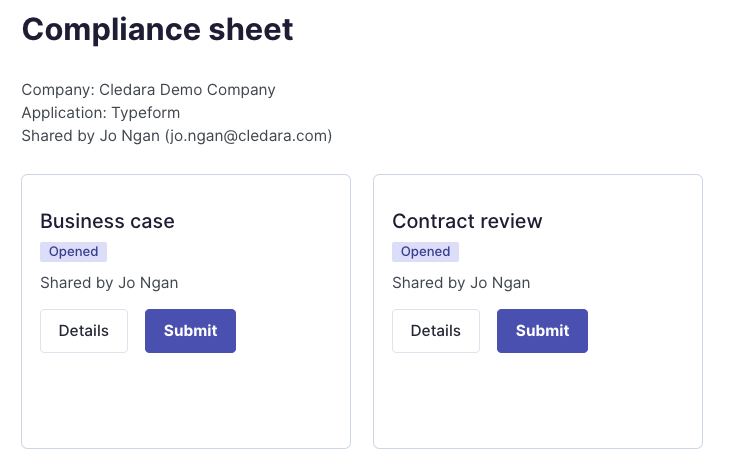Select the Contract review card heading
Viewport: 737px width, 474px height.
(x=467, y=221)
